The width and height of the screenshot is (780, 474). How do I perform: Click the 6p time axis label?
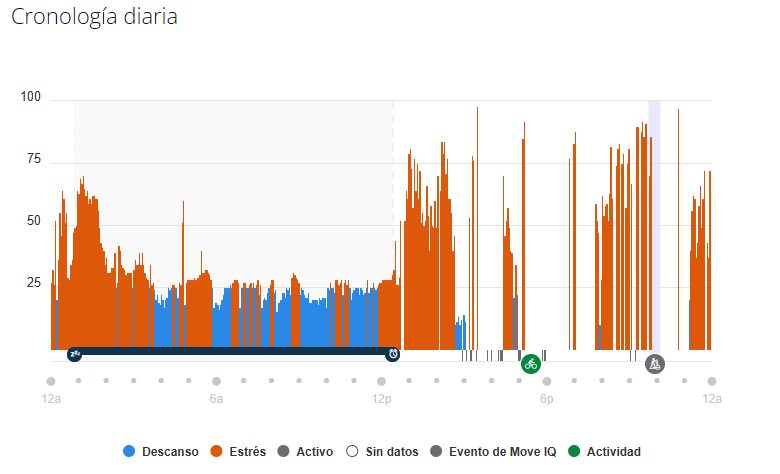pyautogui.click(x=546, y=399)
